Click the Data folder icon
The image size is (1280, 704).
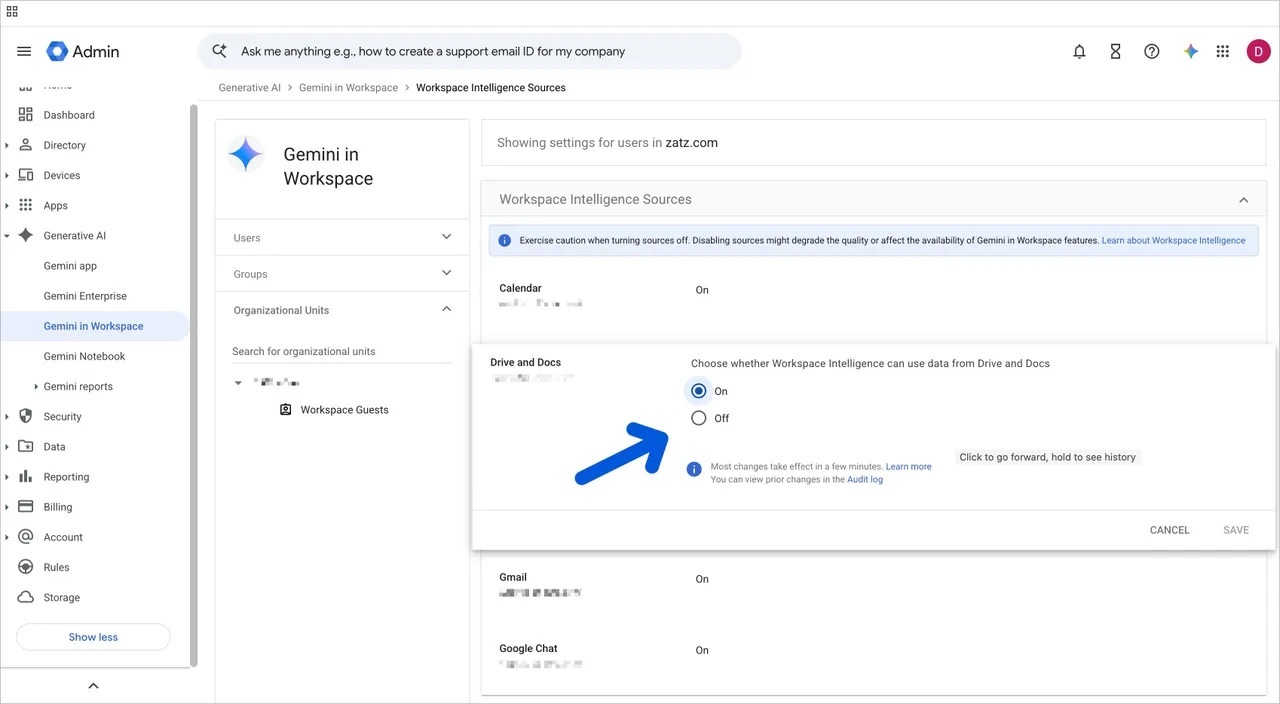pyautogui.click(x=26, y=446)
